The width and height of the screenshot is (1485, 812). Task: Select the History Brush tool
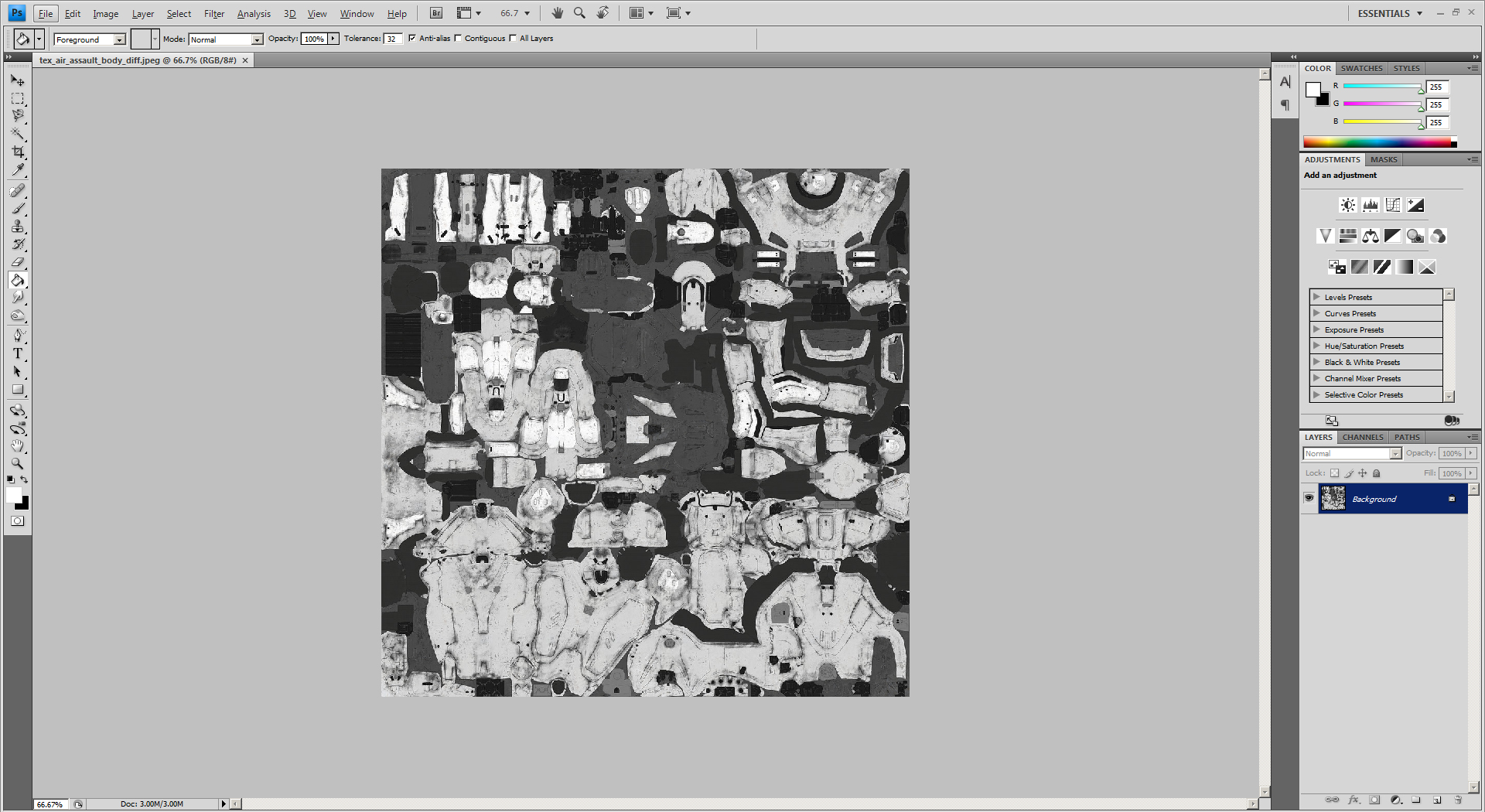(x=17, y=244)
